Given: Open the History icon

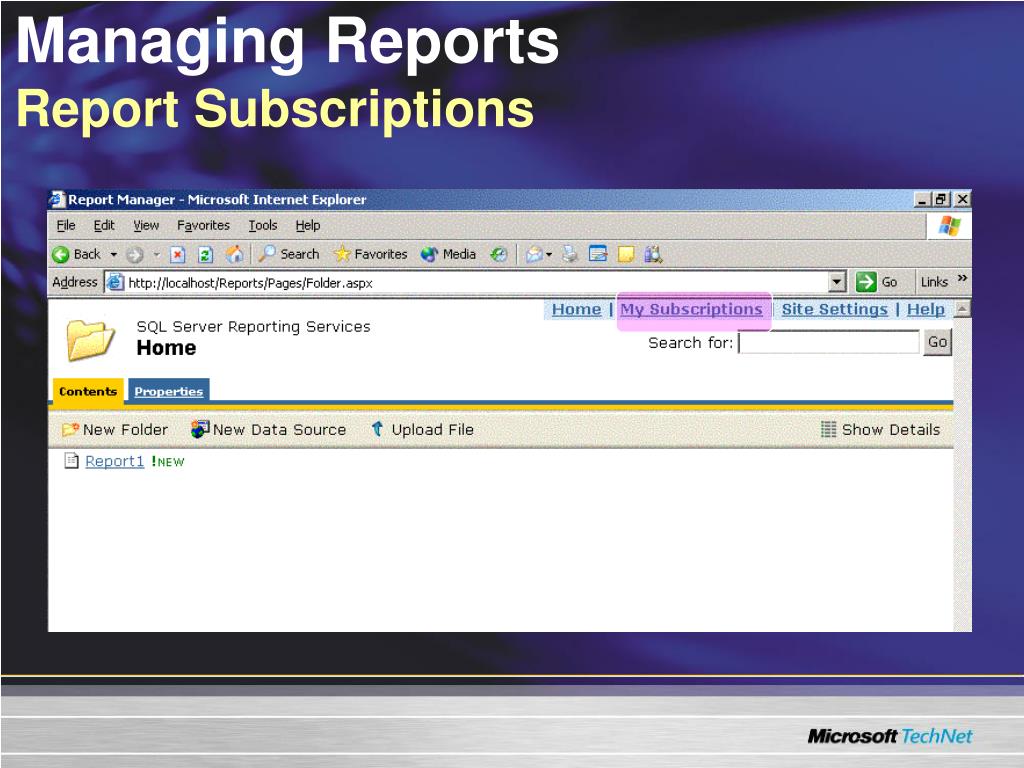Looking at the screenshot, I should 499,254.
